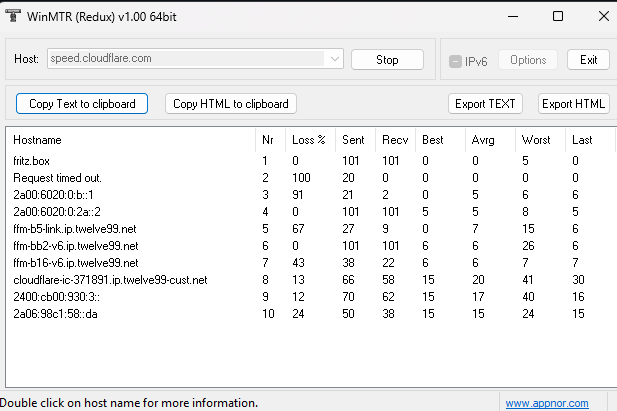The image size is (617, 411).
Task: Click Loss value 43 for hop 7
Action: [298, 263]
